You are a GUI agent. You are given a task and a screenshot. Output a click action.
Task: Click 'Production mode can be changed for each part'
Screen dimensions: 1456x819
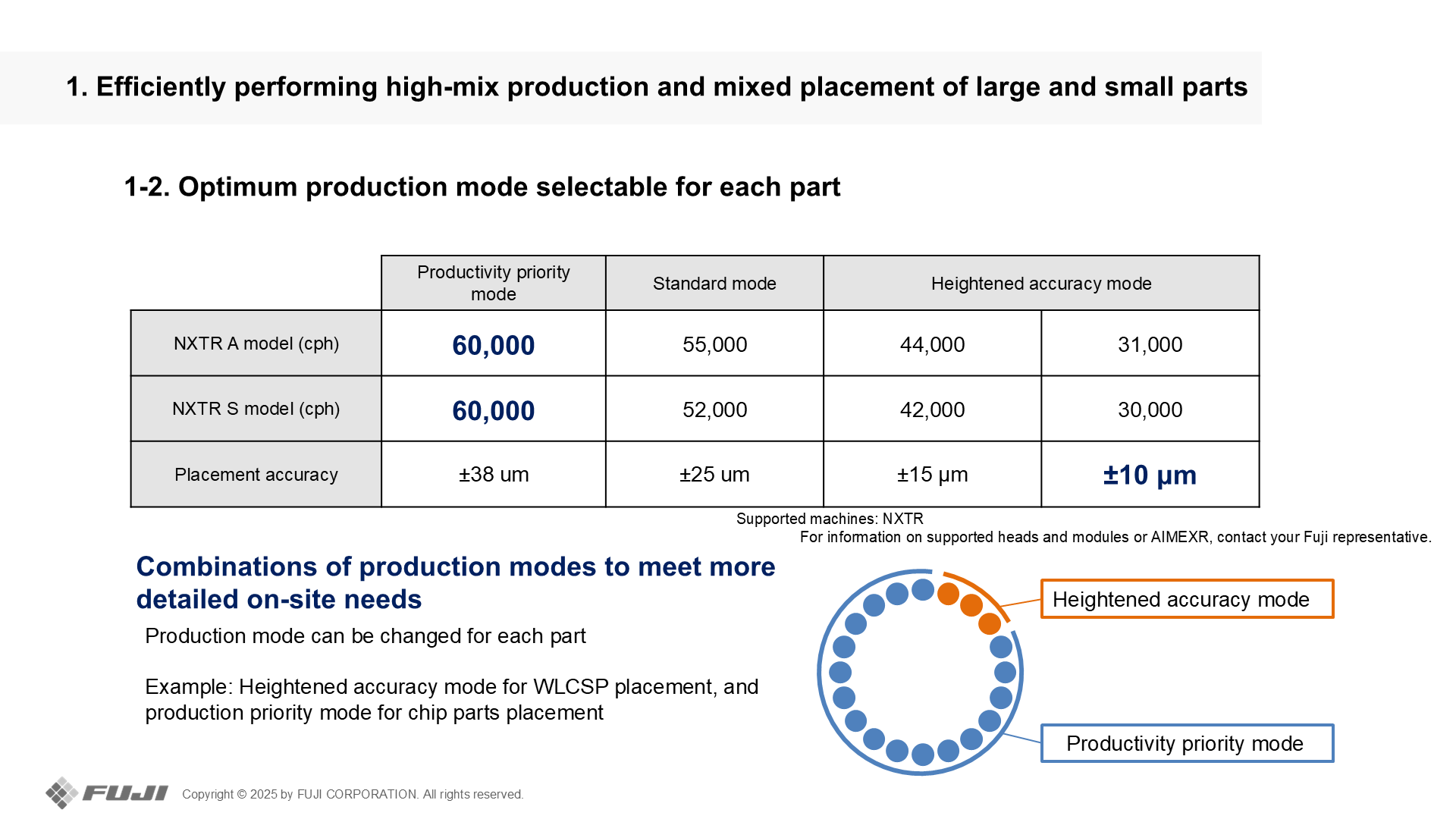(x=366, y=635)
